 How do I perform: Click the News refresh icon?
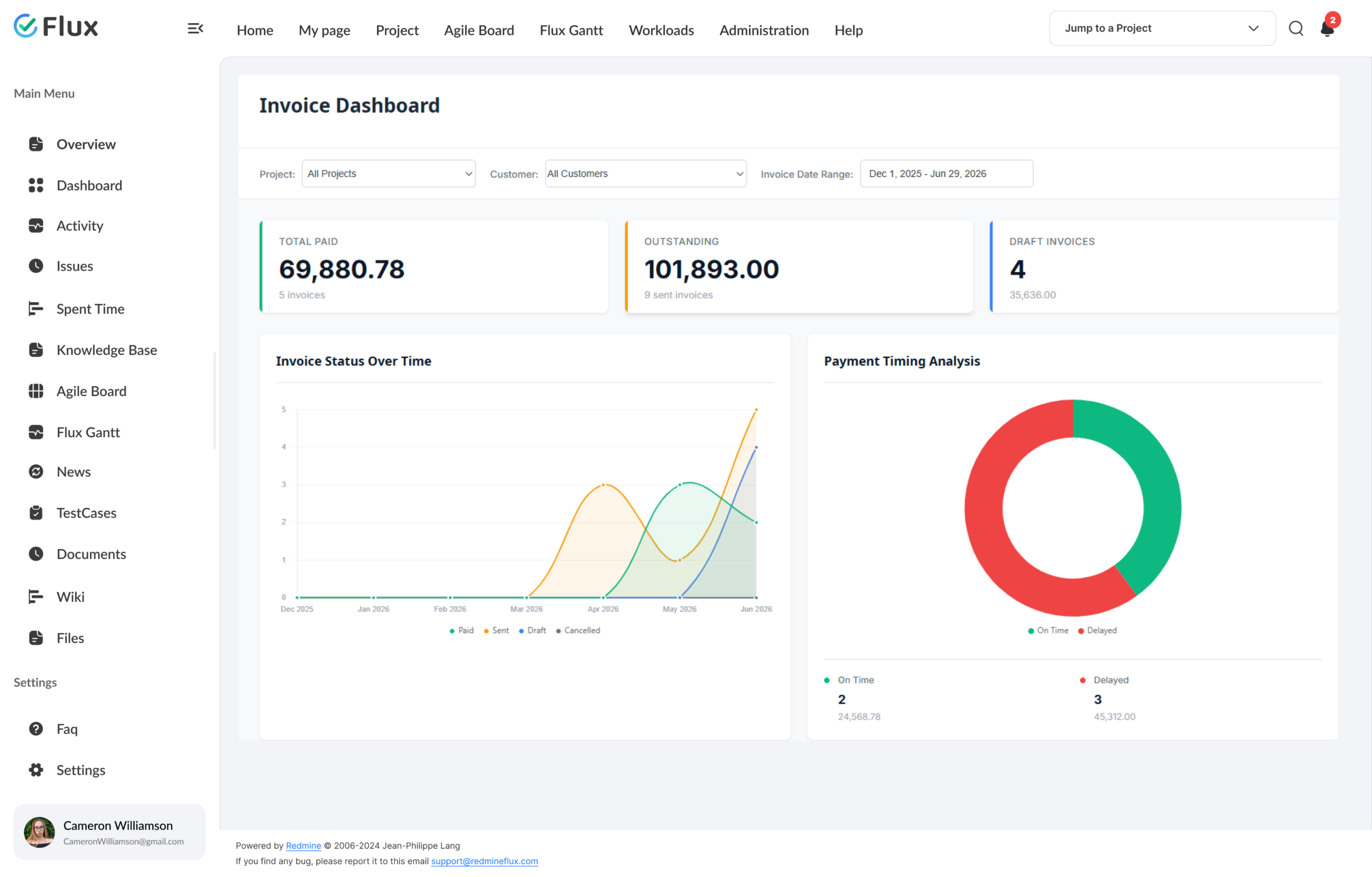click(x=36, y=471)
